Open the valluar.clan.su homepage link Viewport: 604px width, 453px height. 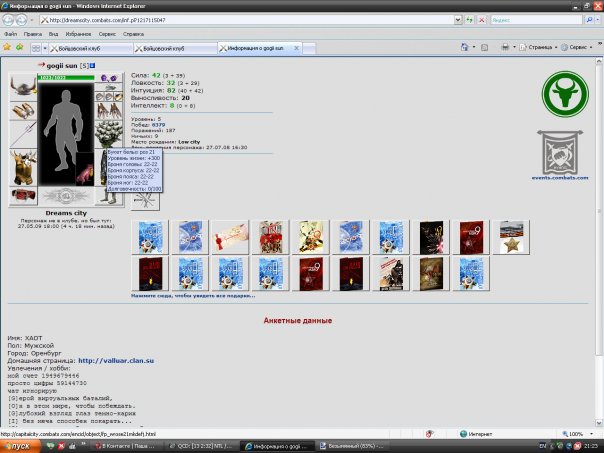click(x=116, y=361)
